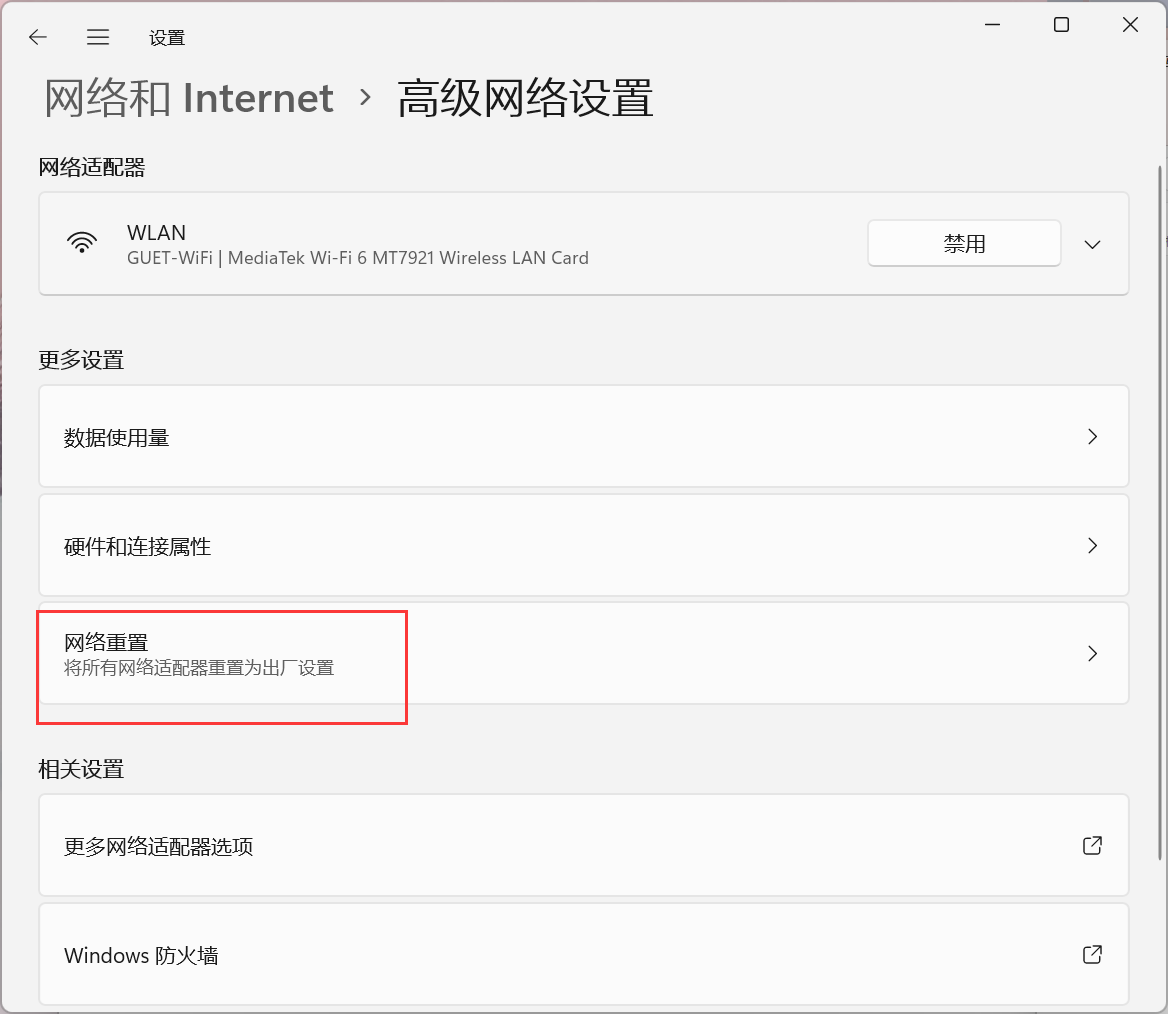This screenshot has width=1168, height=1014.
Task: Disable the WLAN adapter with 禁用 button
Action: [964, 243]
